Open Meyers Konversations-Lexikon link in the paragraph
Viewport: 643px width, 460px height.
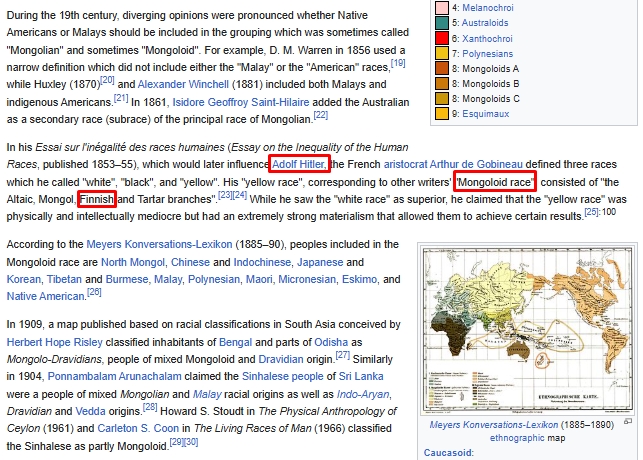(x=159, y=244)
